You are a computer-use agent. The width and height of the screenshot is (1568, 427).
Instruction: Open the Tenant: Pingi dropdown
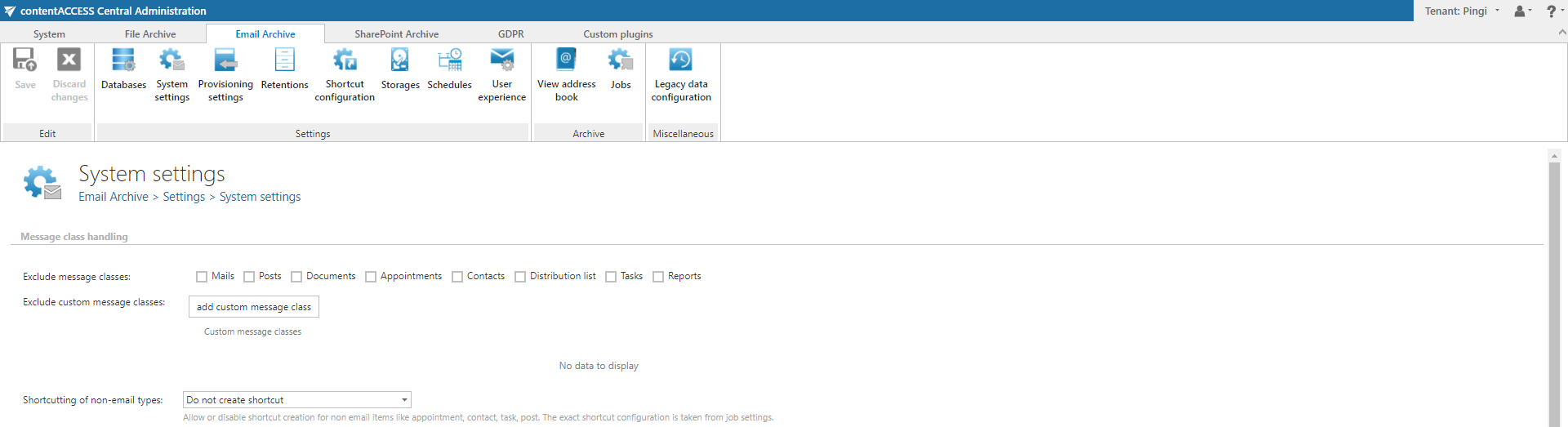click(1462, 11)
